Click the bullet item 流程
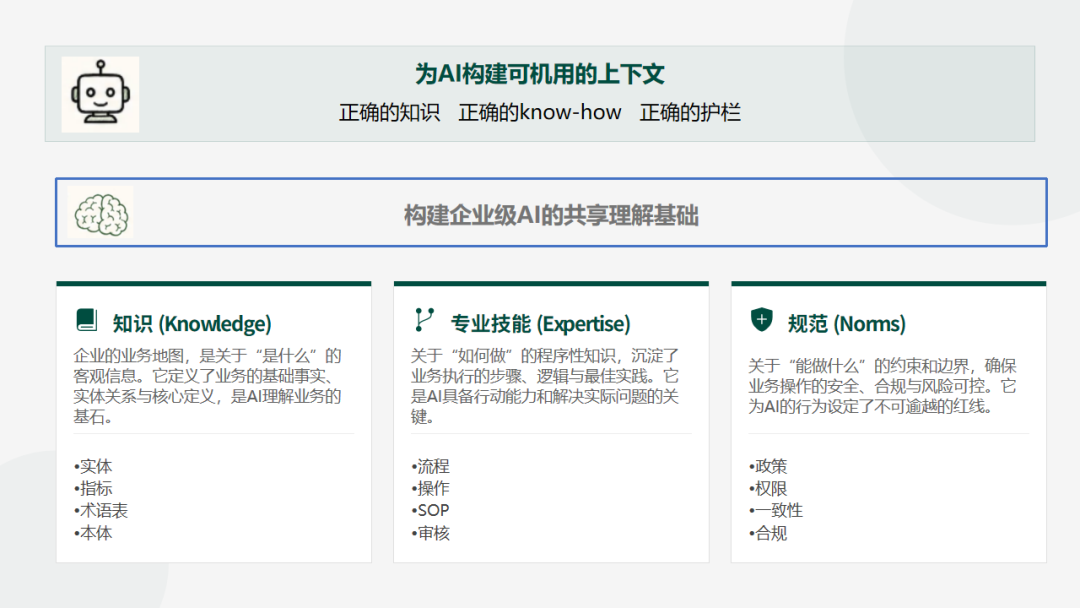1080x608 pixels. point(430,466)
